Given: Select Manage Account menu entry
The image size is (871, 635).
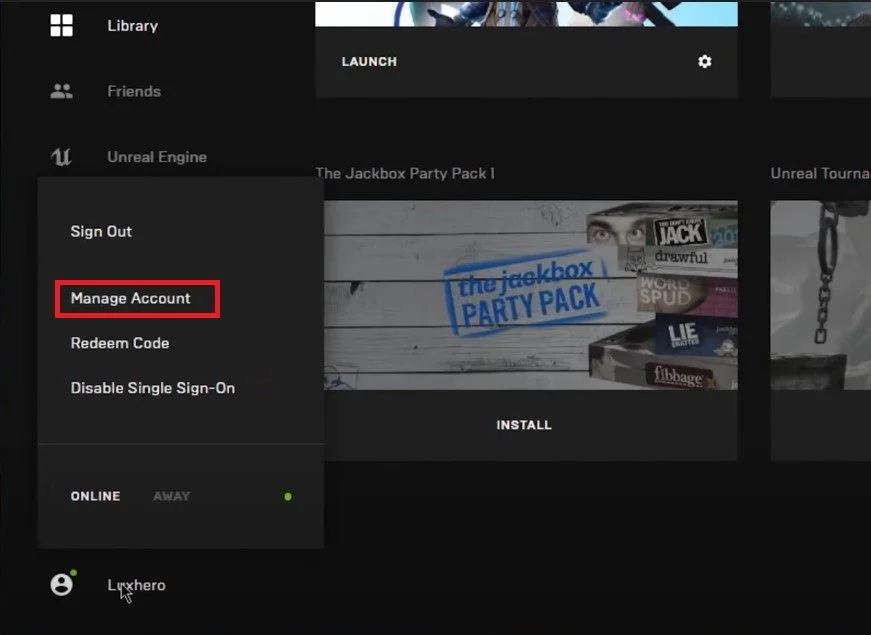Looking at the screenshot, I should pyautogui.click(x=131, y=298).
